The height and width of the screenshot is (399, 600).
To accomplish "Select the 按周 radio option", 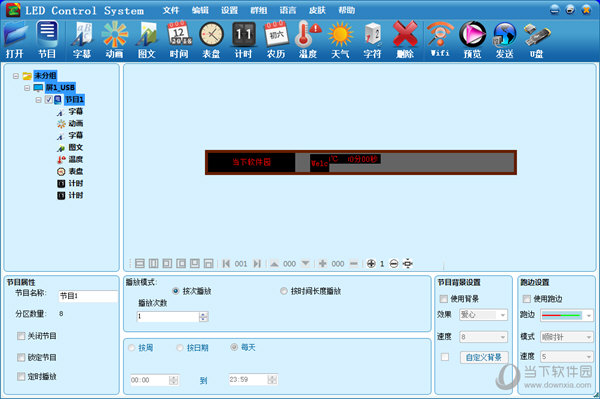I will (132, 348).
